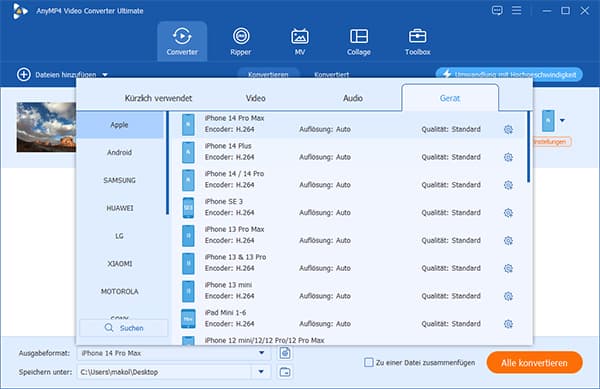Click the device profile list scrollbar
Screen dimensions: 600x389
[528, 146]
